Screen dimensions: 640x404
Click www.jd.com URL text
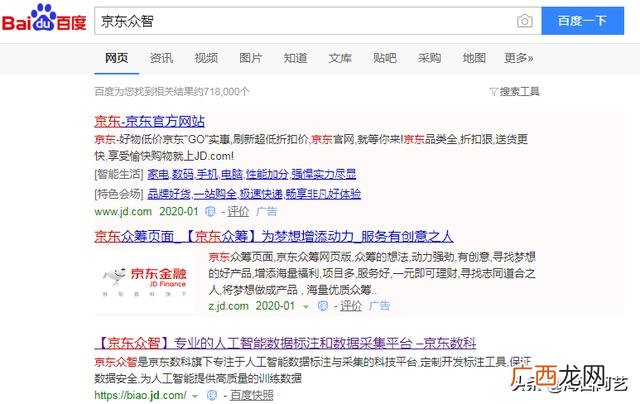pos(123,211)
